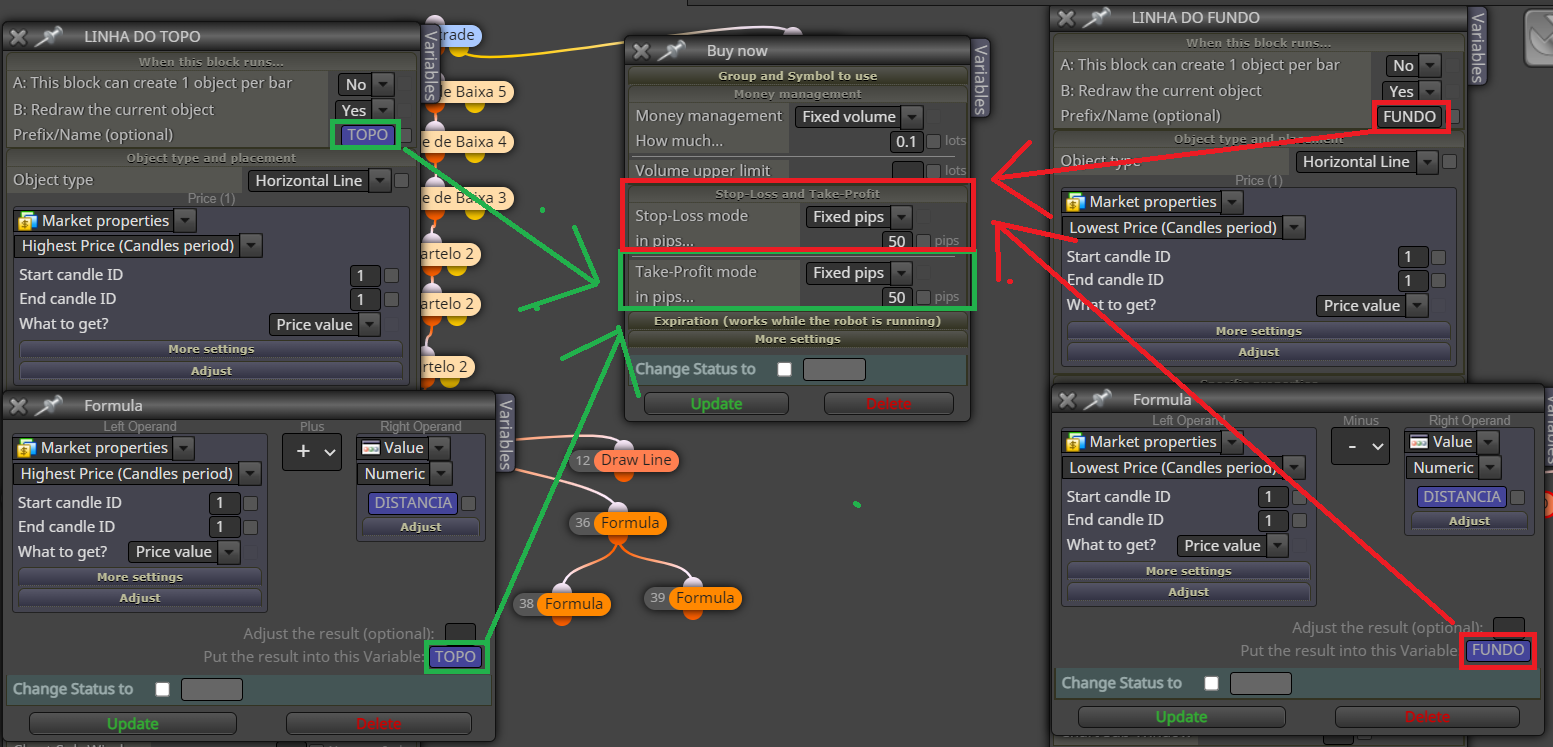Expand More settings at the bottom of Buy now

798,339
